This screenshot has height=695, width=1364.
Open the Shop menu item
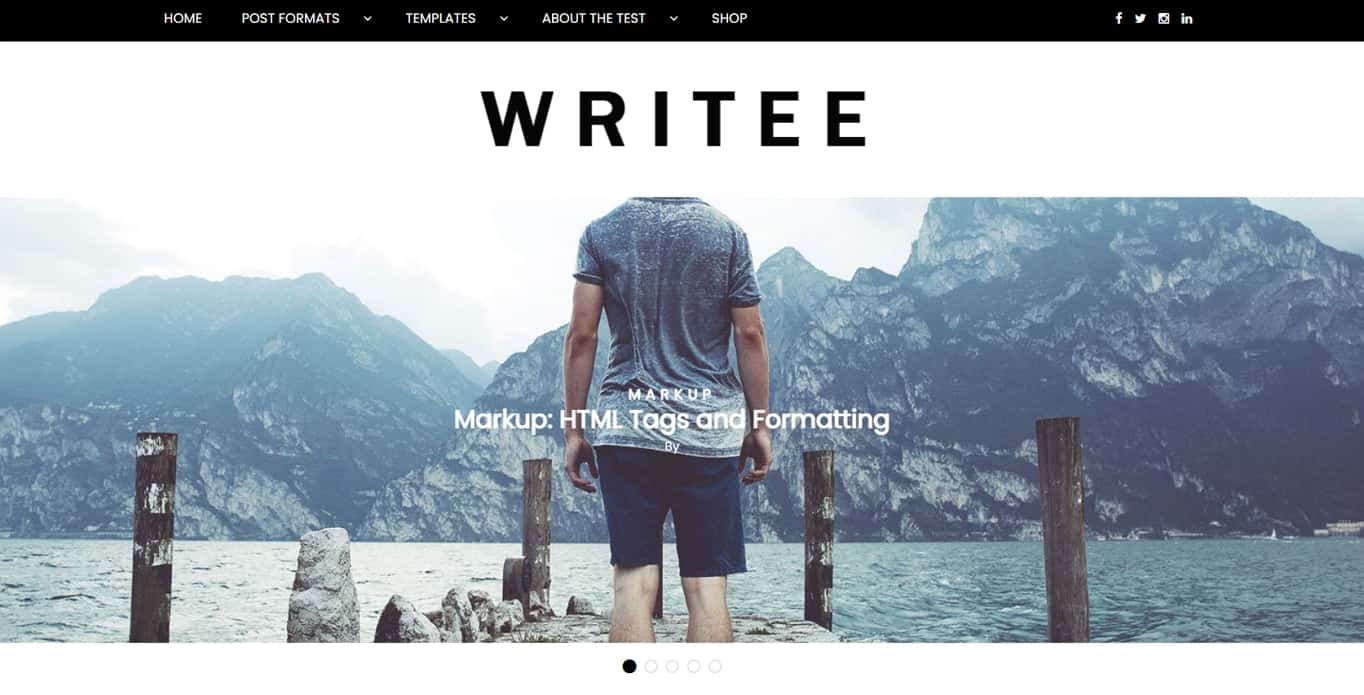729,18
